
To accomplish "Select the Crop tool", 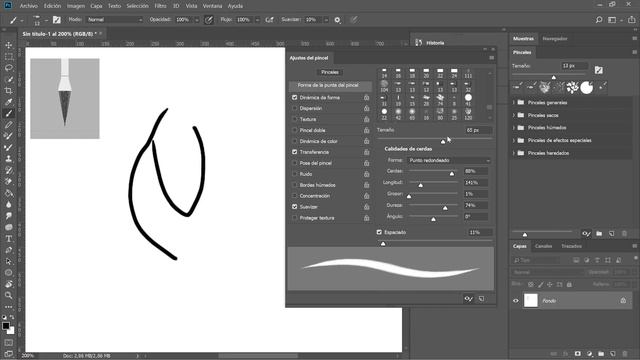I will (x=9, y=91).
